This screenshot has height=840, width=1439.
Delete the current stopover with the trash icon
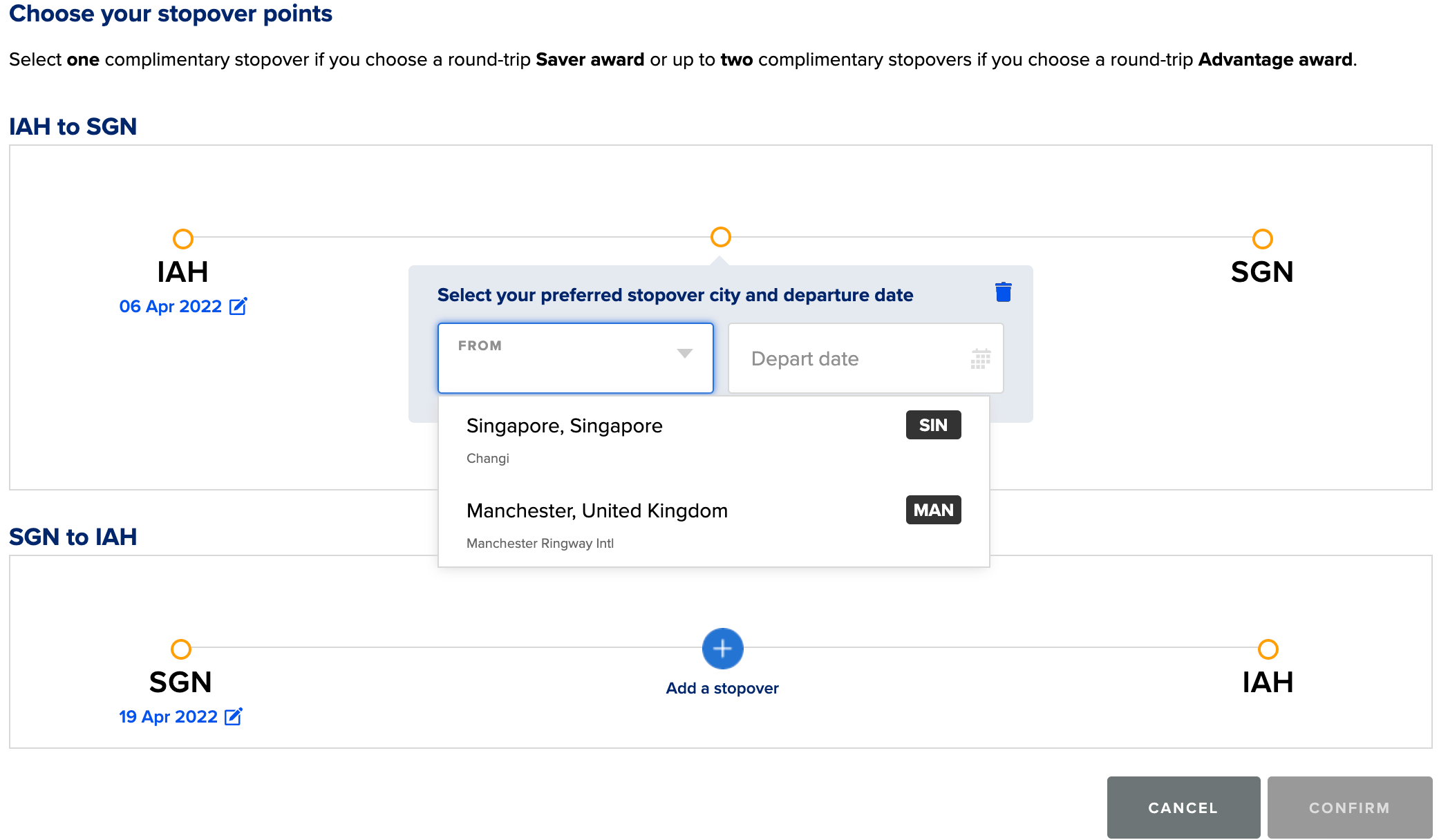pos(1002,292)
